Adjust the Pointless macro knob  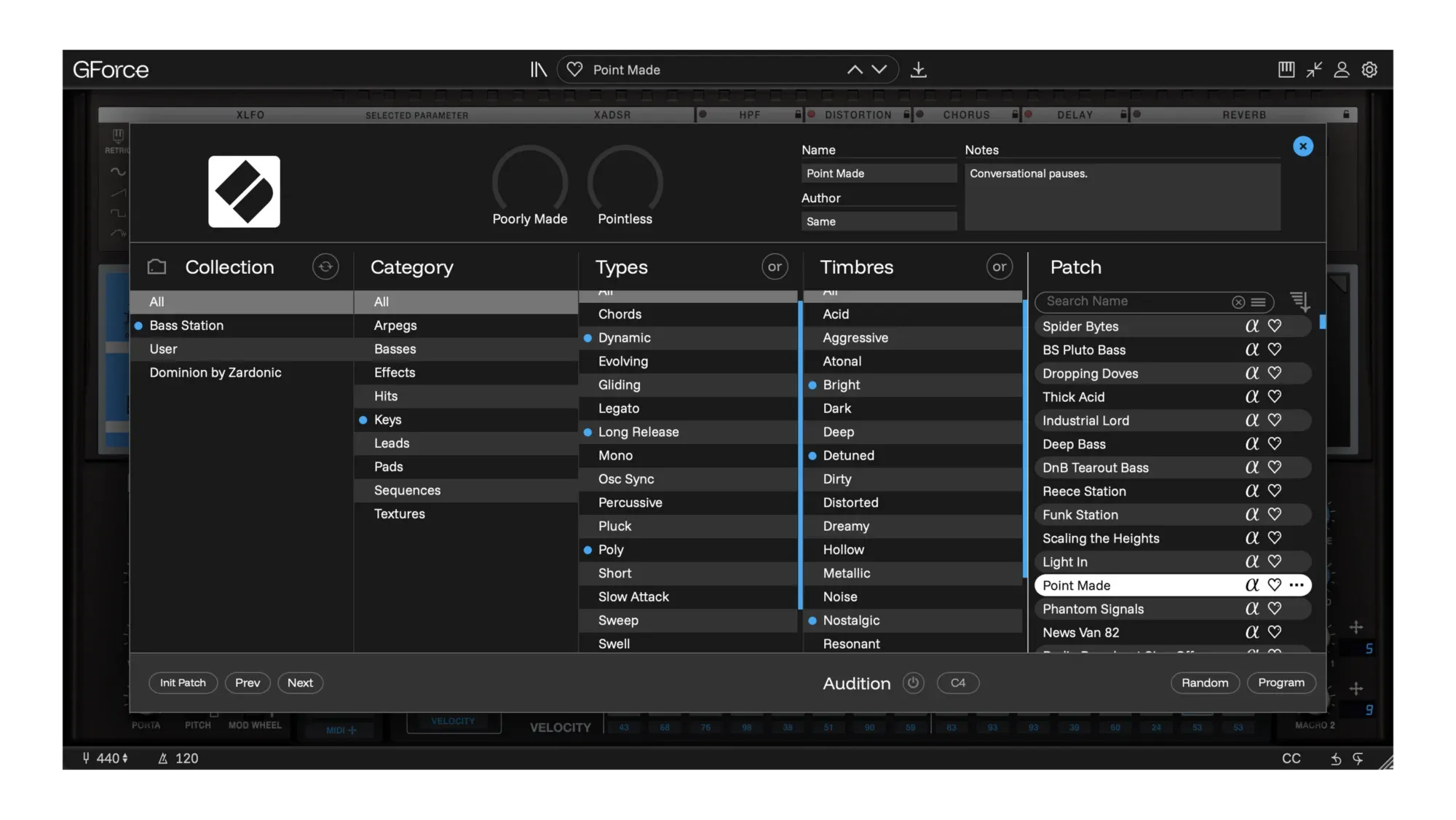click(x=625, y=182)
